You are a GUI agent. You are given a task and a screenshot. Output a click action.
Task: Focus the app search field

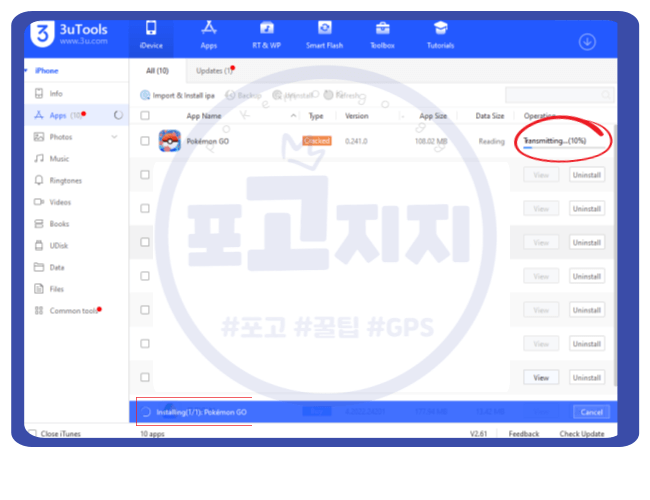559,95
